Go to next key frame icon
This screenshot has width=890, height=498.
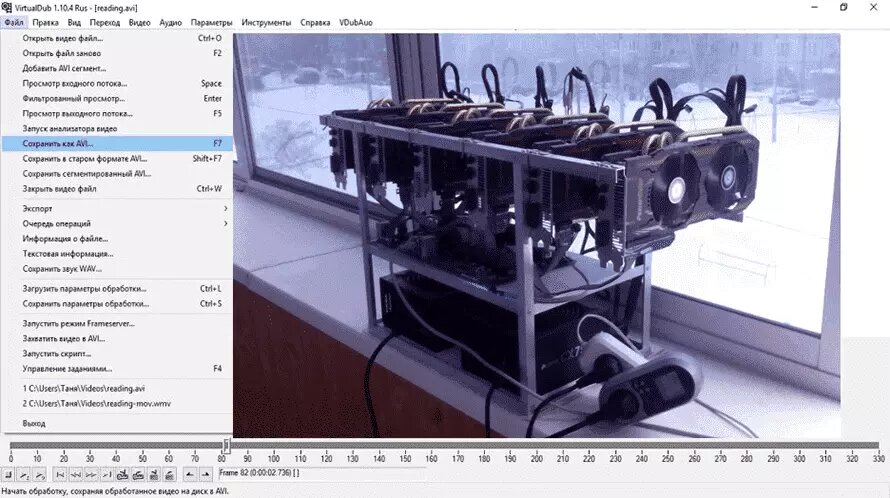coord(138,474)
